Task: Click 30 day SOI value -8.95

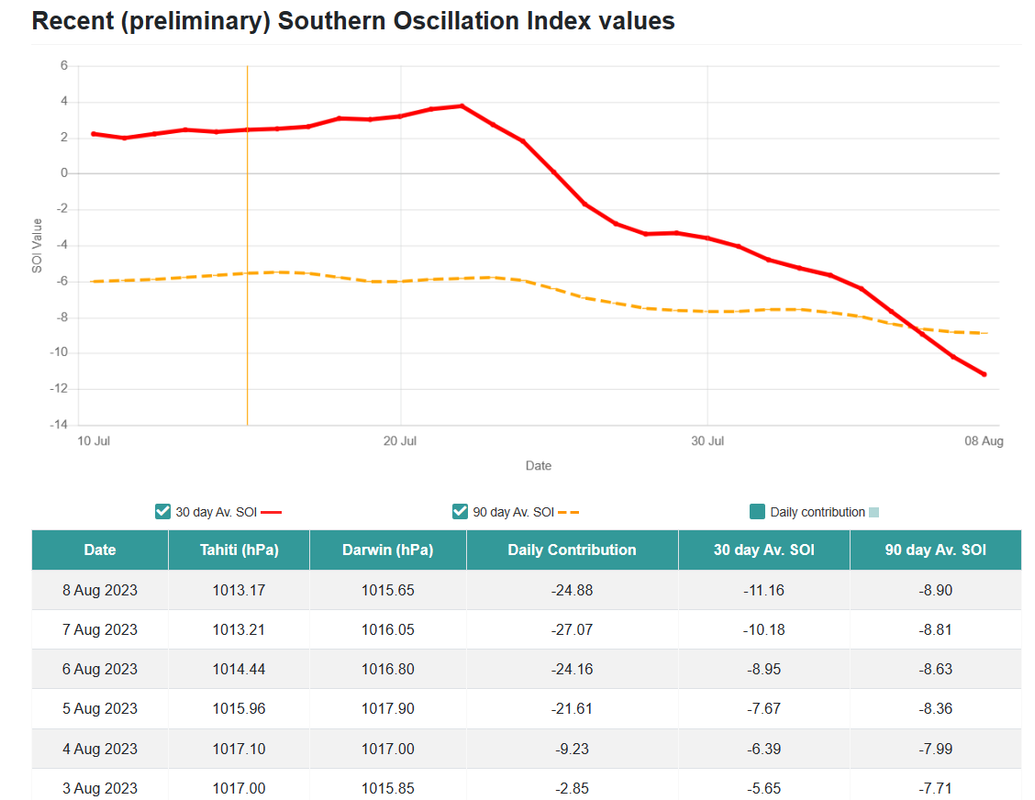Action: 764,669
